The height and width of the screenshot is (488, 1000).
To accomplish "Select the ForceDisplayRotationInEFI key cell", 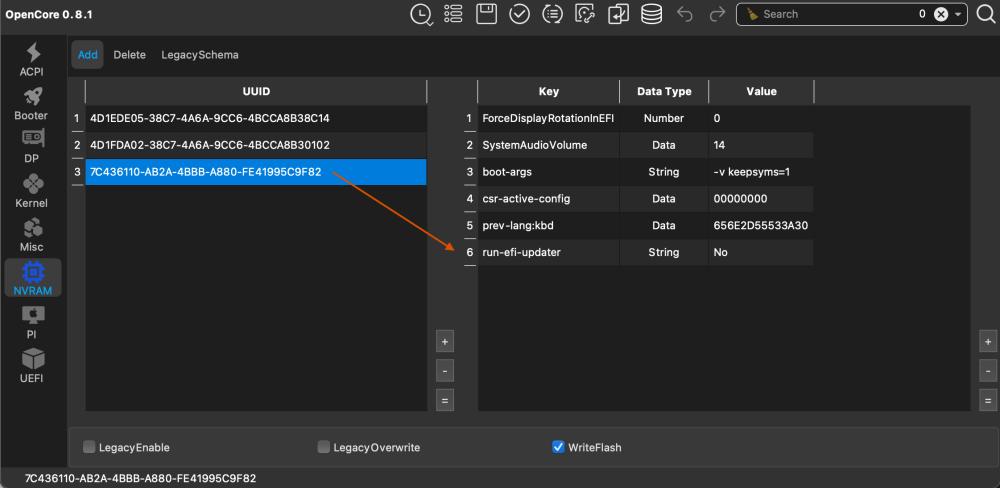I will point(548,119).
